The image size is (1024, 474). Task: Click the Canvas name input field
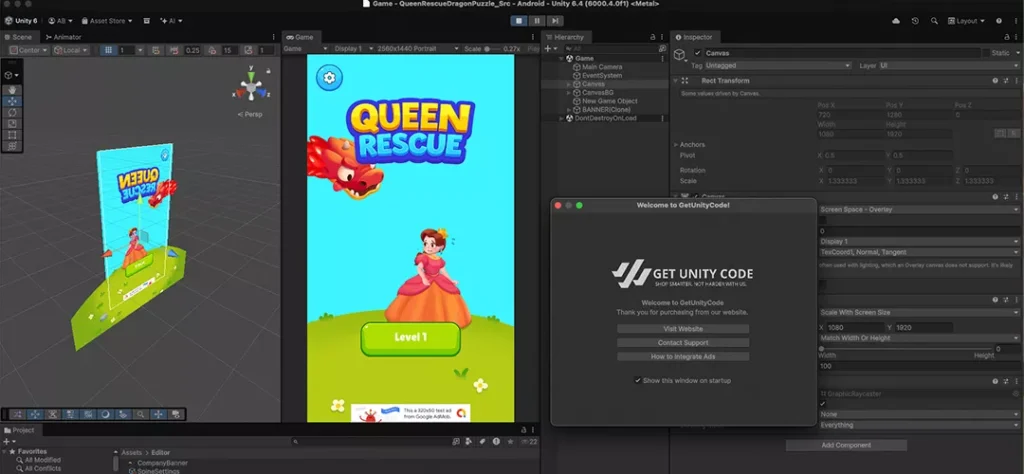[x=842, y=53]
